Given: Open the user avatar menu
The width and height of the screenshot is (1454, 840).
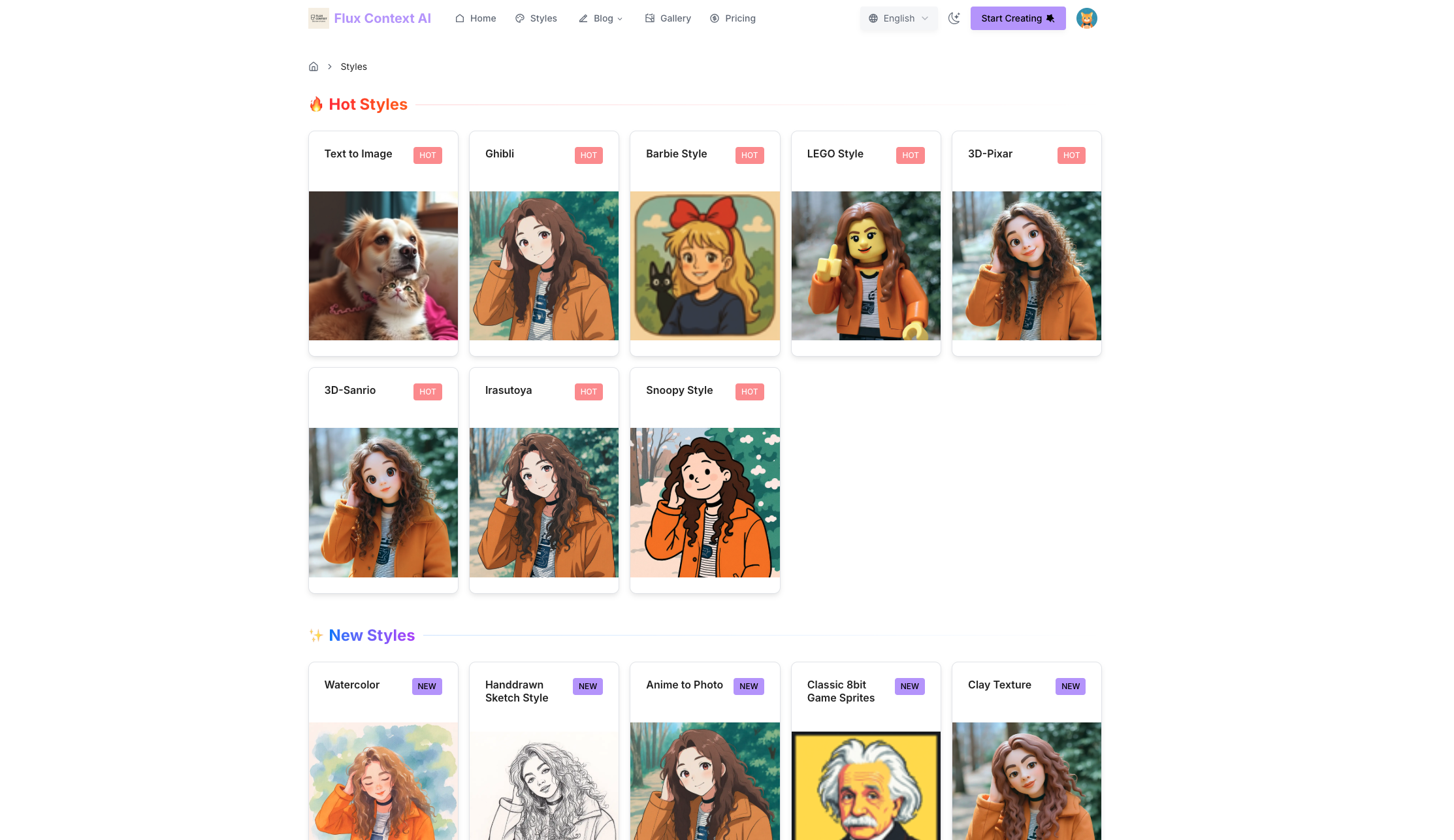Looking at the screenshot, I should click(x=1087, y=18).
